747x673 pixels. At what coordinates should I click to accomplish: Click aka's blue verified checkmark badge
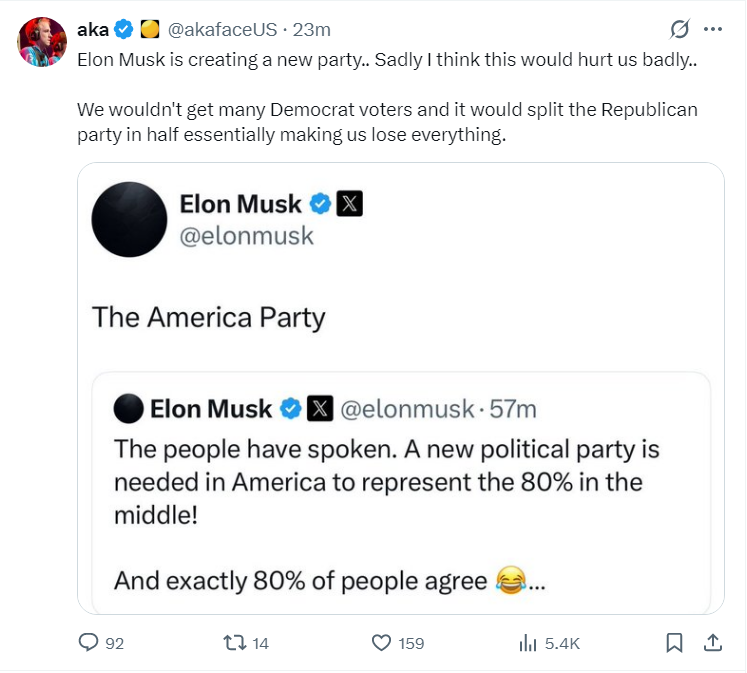pyautogui.click(x=124, y=30)
